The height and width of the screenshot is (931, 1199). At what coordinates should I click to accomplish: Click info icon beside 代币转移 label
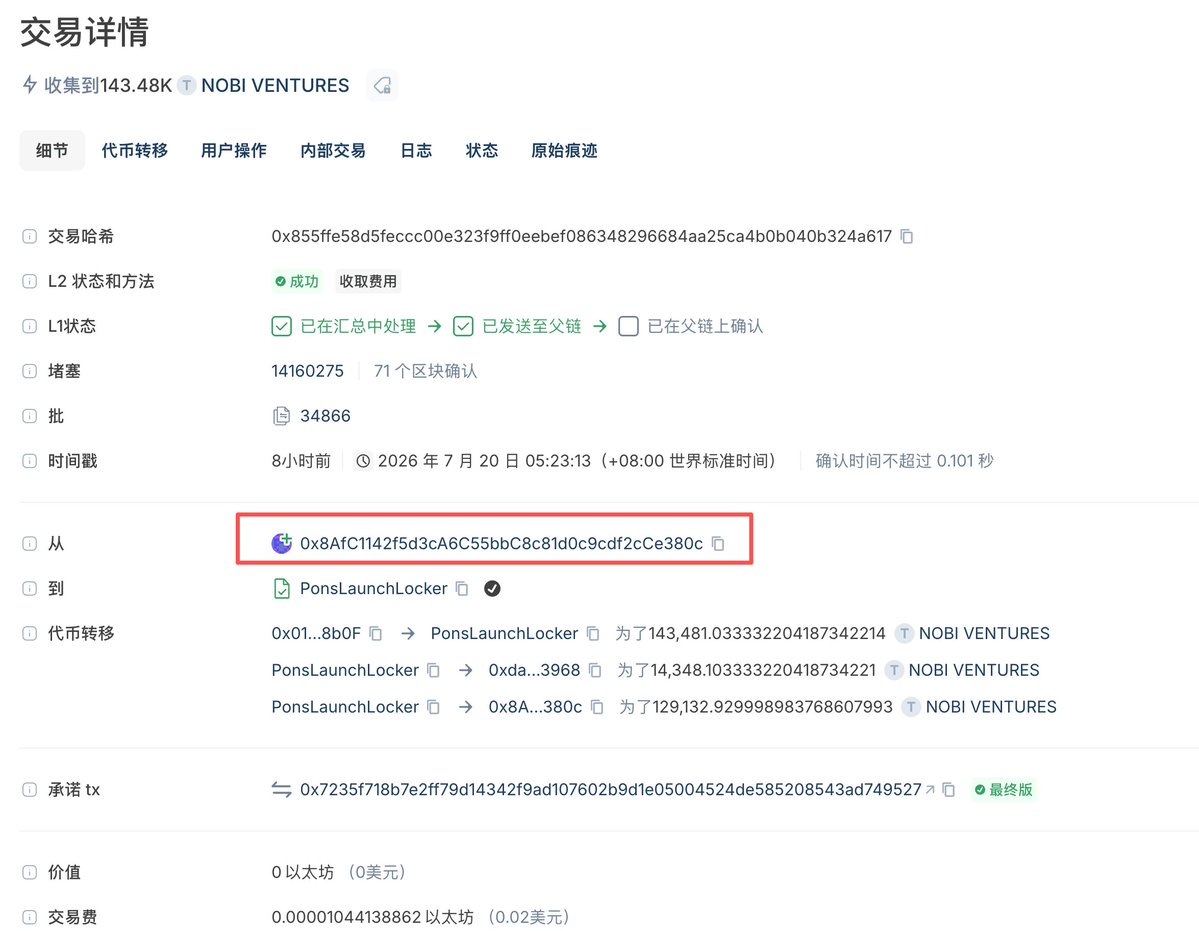pyautogui.click(x=30, y=634)
